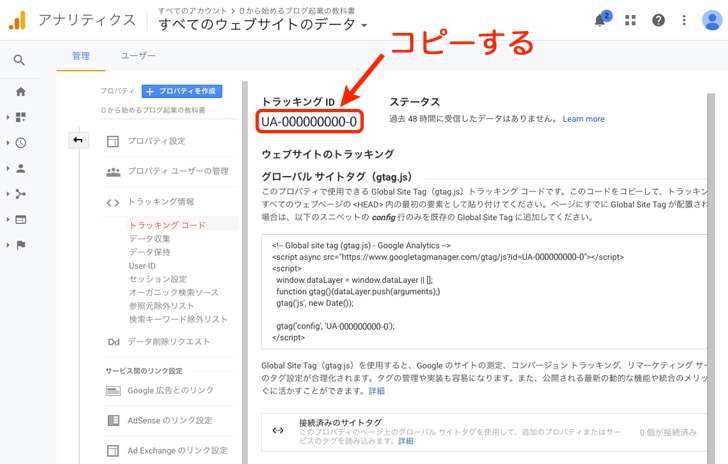
Task: Click the トラッキング情報 code brackets icon
Action: 113,202
